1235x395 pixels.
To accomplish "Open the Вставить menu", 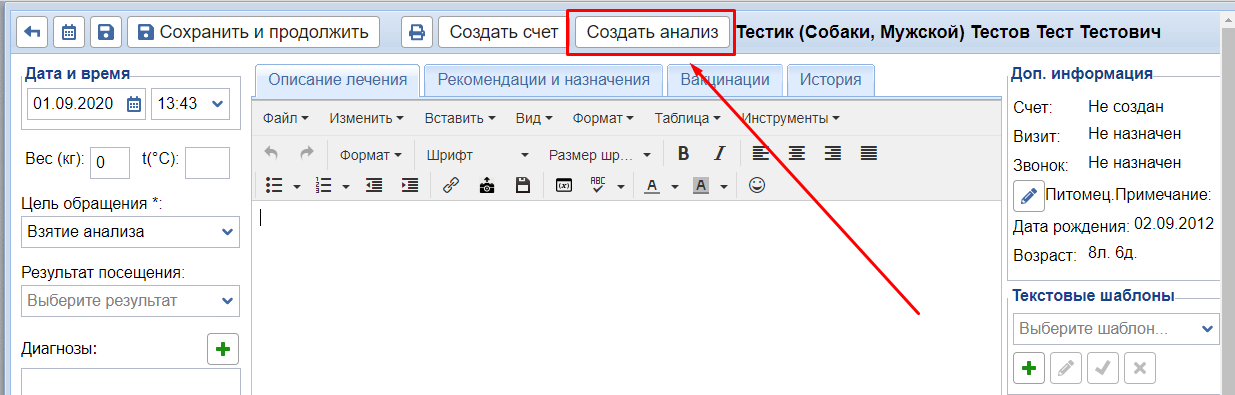I will click(x=460, y=118).
